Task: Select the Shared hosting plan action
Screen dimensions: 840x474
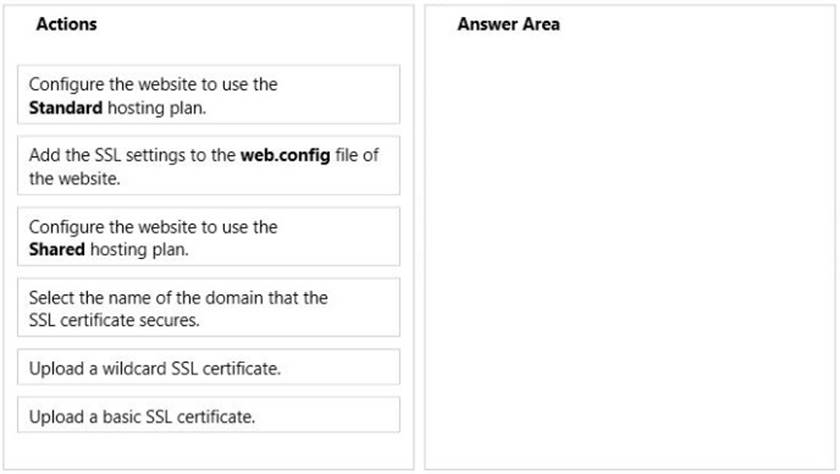Action: (208, 237)
